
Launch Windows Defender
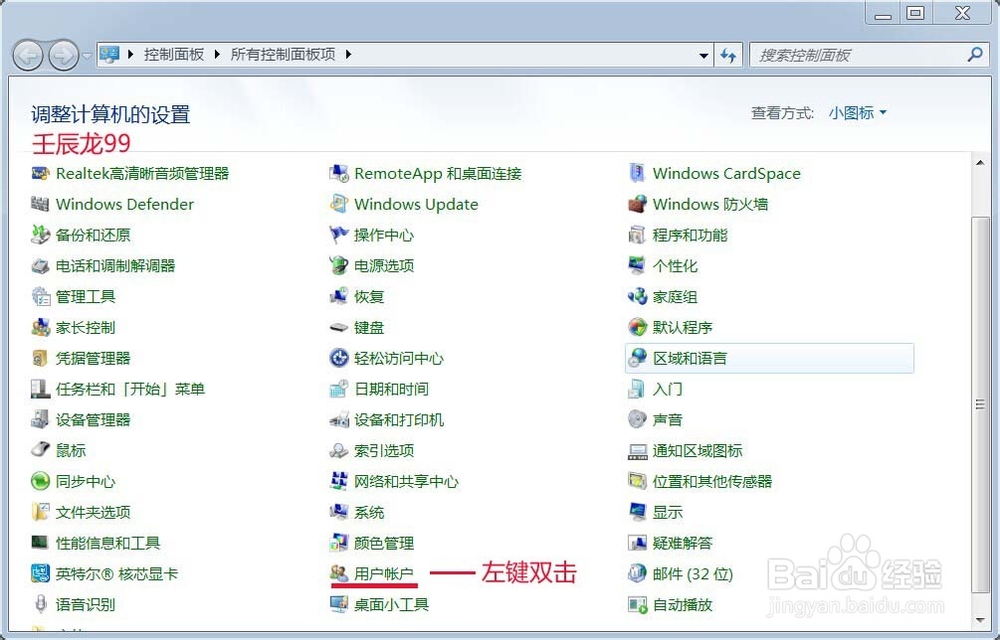(x=122, y=204)
